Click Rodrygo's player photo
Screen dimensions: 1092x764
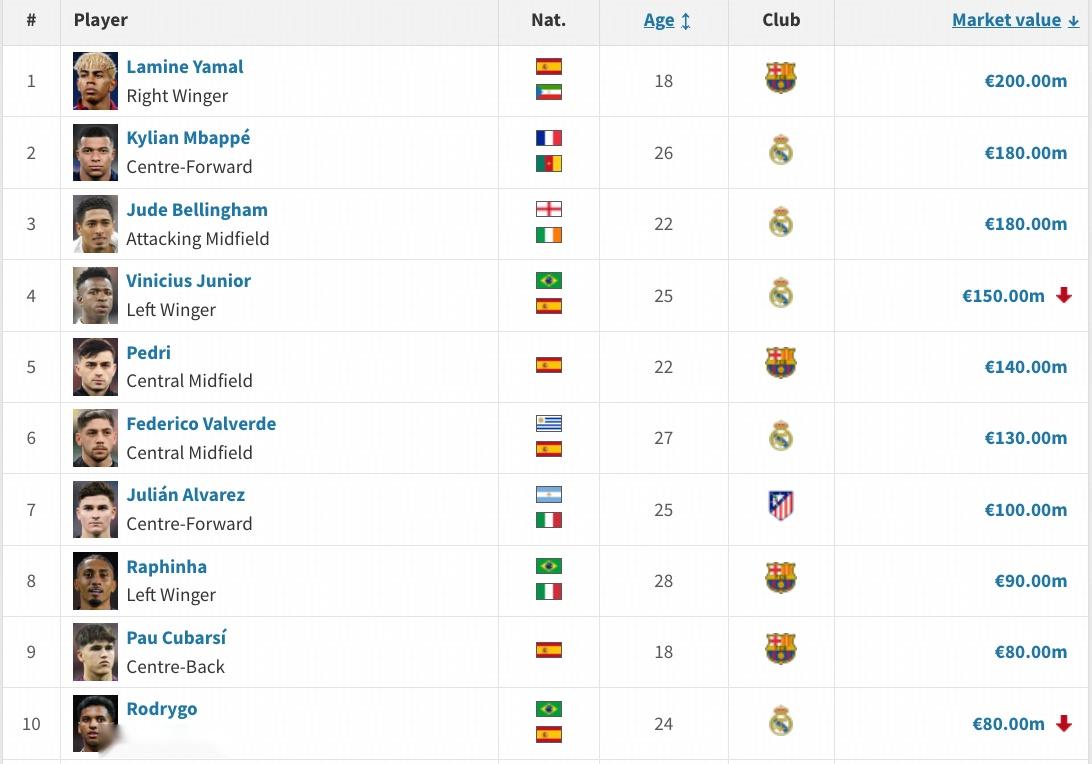pyautogui.click(x=96, y=723)
